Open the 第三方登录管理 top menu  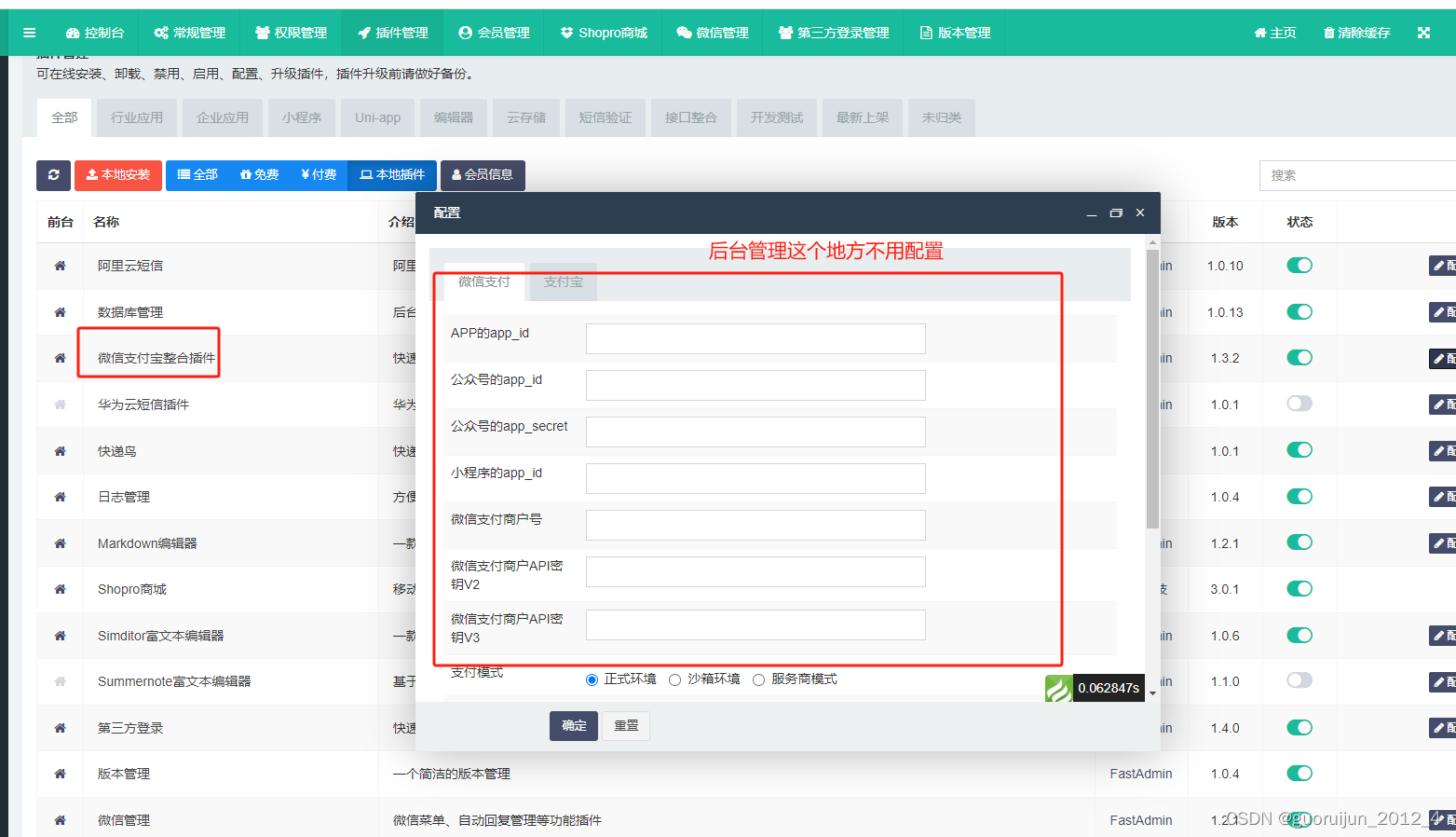[834, 33]
